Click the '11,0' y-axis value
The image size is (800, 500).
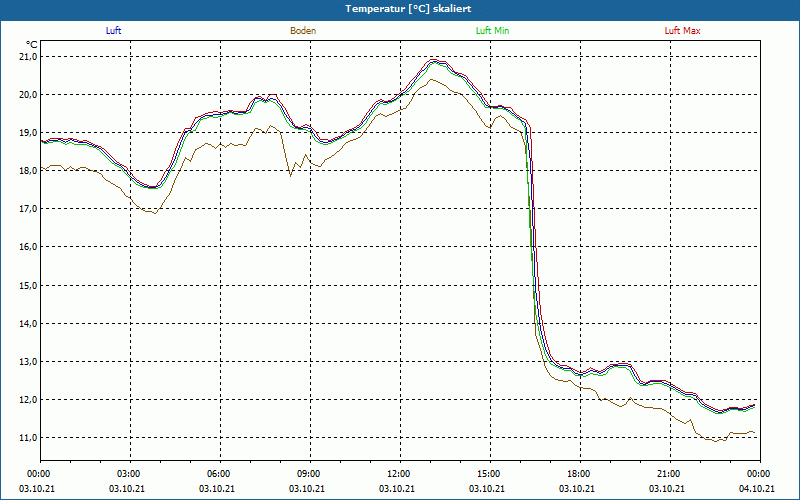(x=29, y=438)
